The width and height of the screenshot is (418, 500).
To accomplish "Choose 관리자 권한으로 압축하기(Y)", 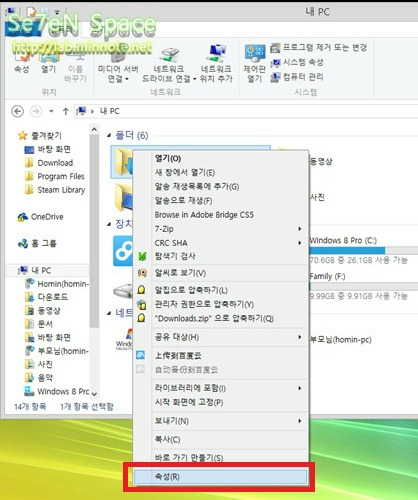I will coord(220,304).
